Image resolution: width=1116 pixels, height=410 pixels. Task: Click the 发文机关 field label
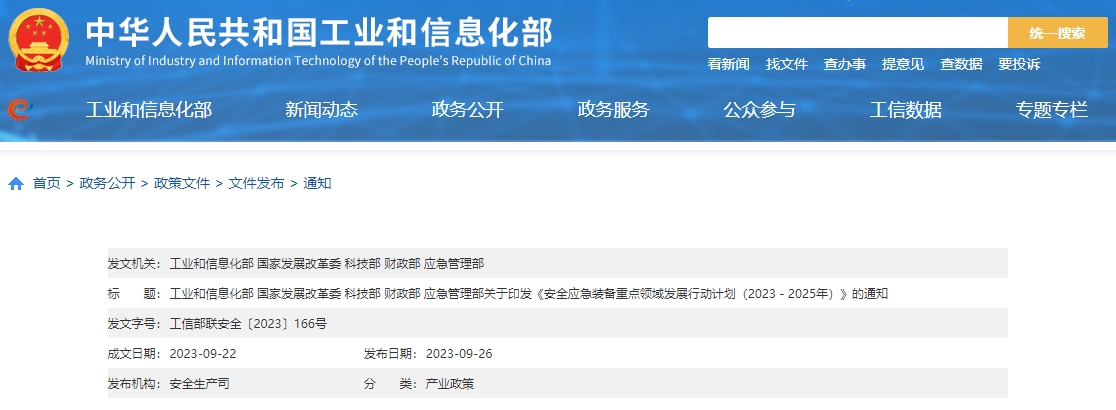tap(135, 263)
